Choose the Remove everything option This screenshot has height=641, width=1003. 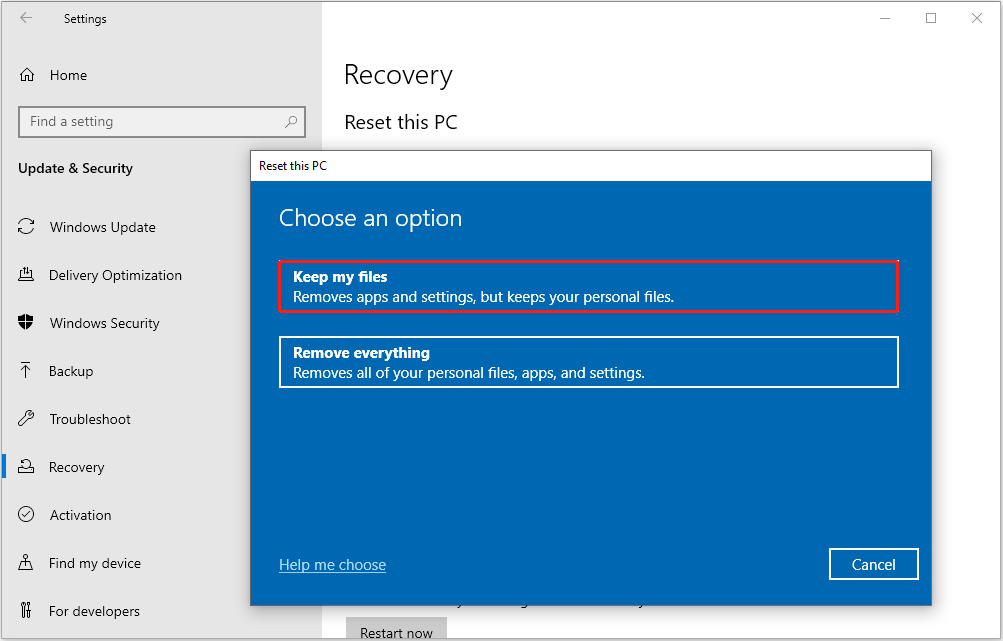point(588,362)
